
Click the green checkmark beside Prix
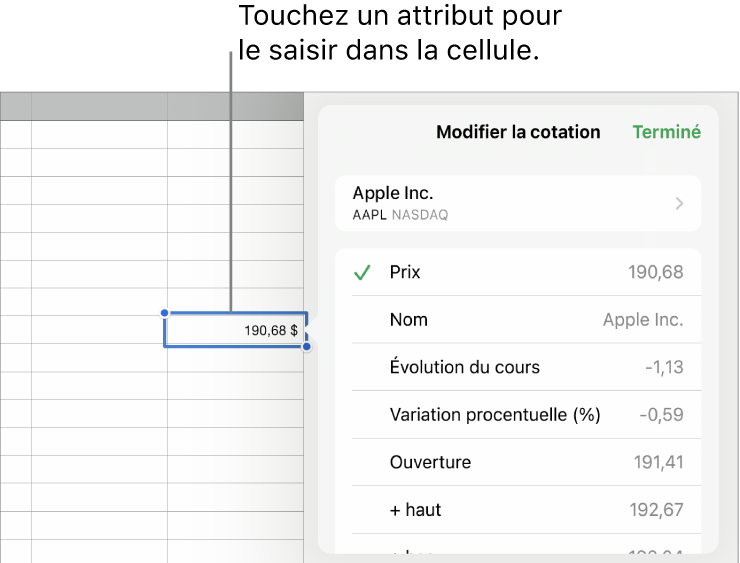click(362, 272)
